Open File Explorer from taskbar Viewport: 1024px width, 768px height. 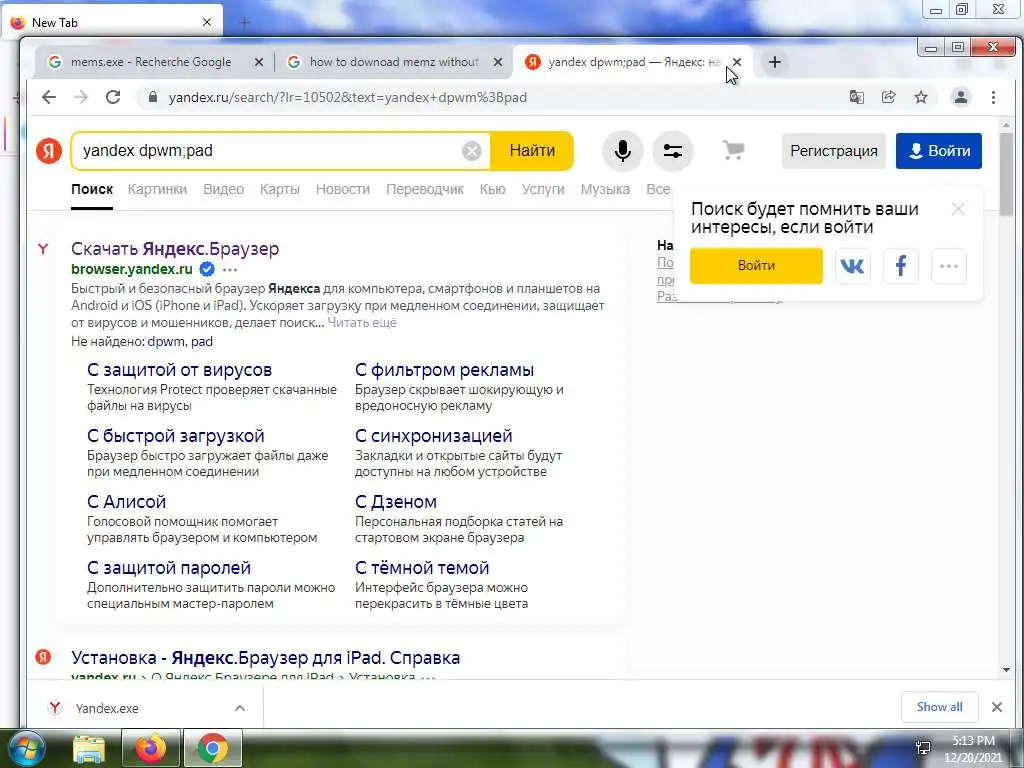[x=89, y=749]
